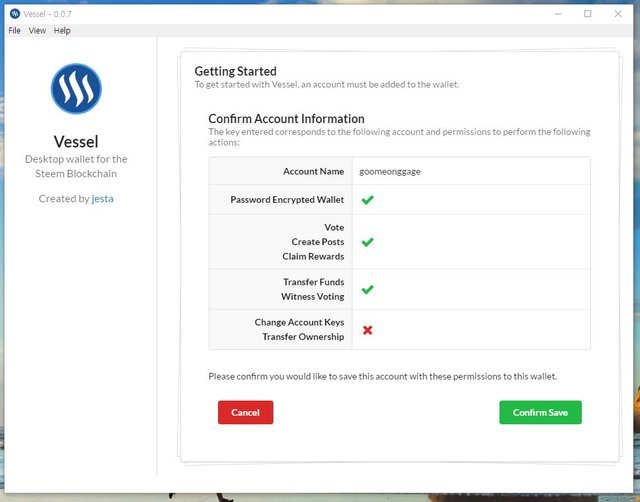Click the Vessel title in the sidebar

76,142
